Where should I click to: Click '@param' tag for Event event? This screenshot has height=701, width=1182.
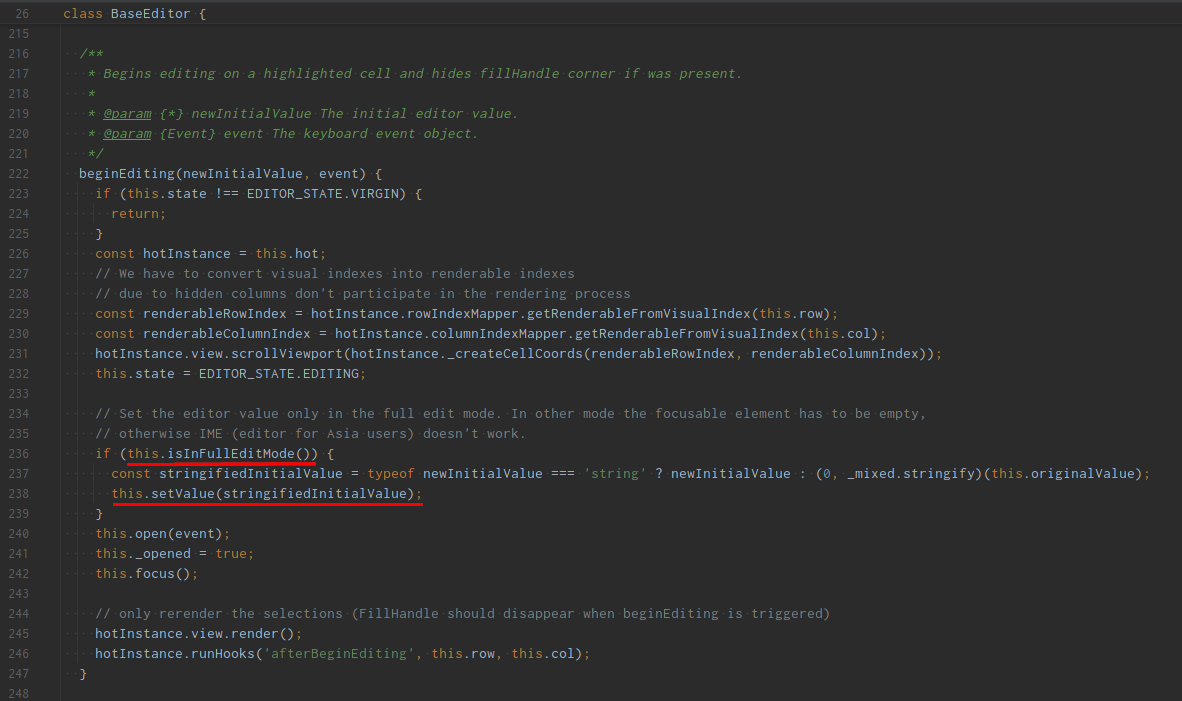coord(127,133)
